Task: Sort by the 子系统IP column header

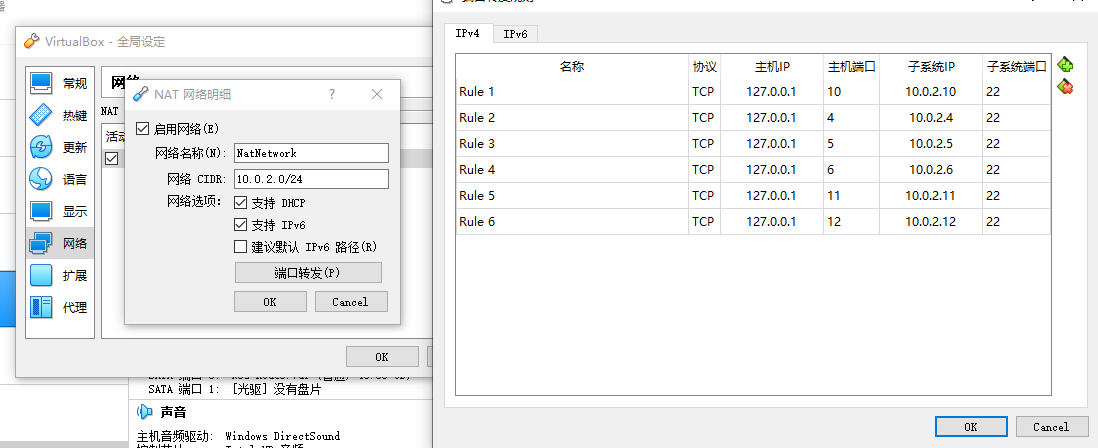Action: click(931, 66)
